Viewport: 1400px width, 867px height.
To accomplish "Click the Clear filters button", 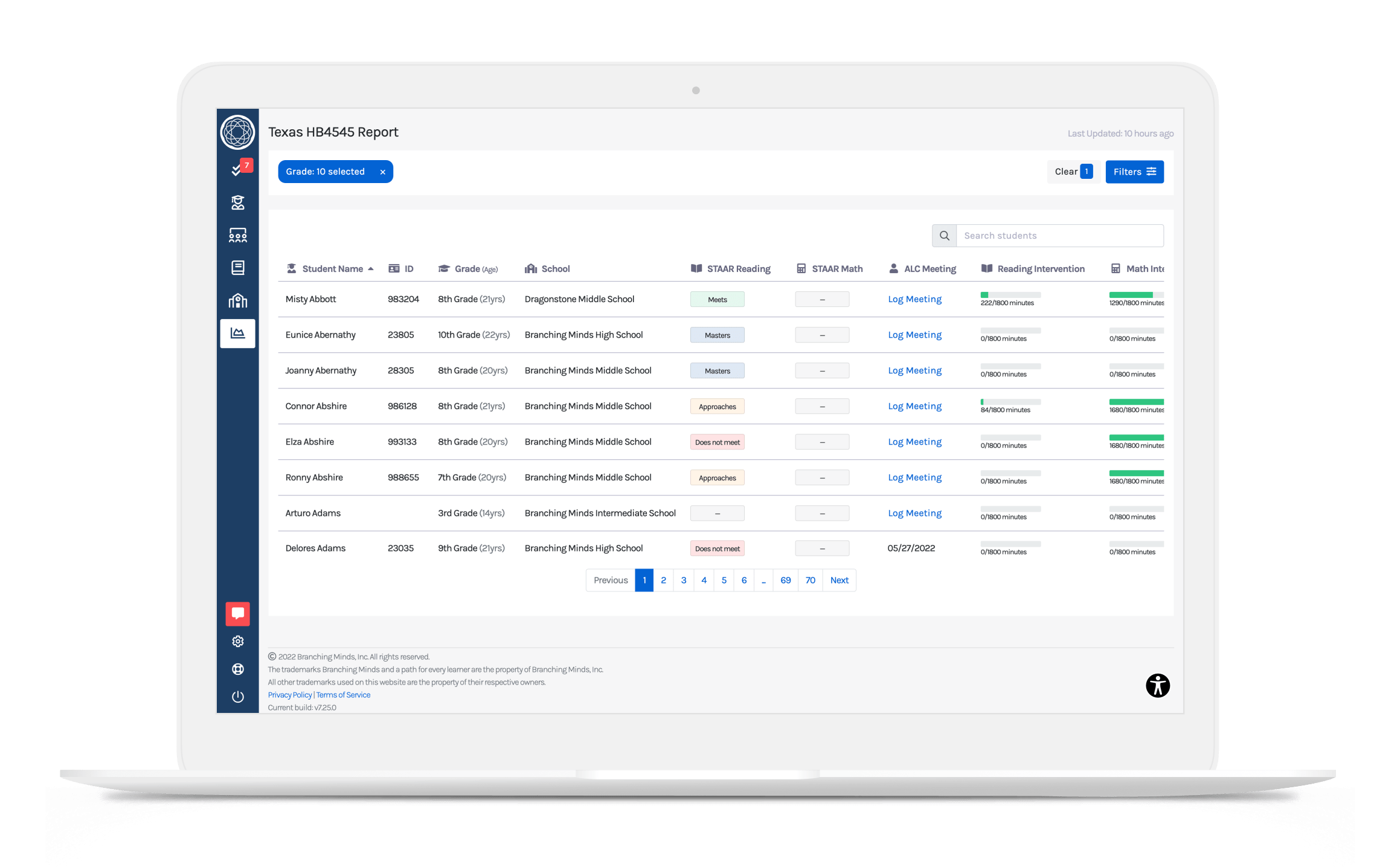I will point(1073,172).
